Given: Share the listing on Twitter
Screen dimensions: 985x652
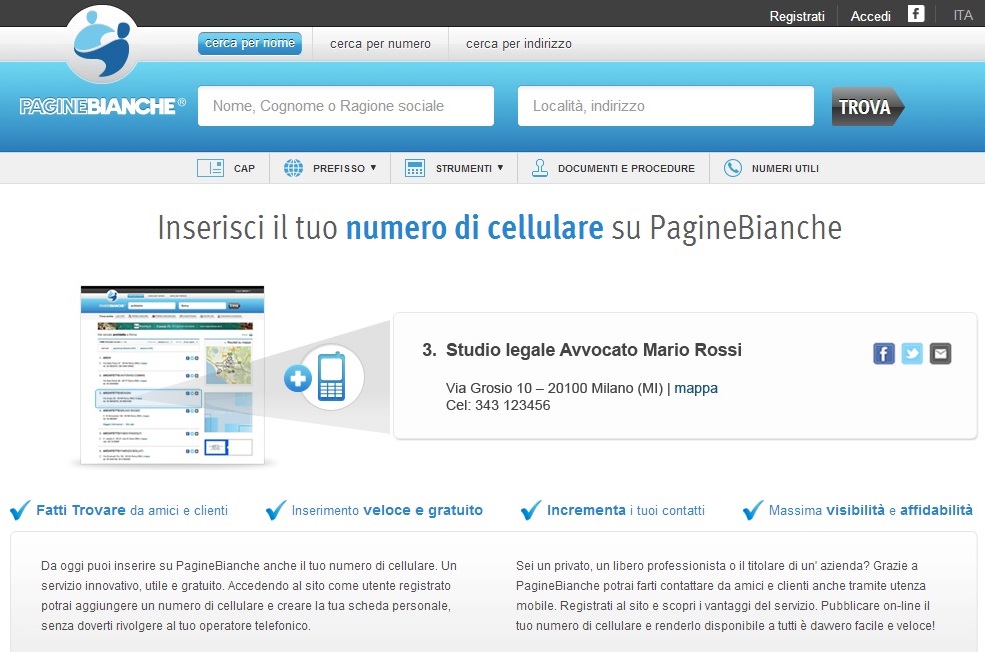Looking at the screenshot, I should 912,354.
